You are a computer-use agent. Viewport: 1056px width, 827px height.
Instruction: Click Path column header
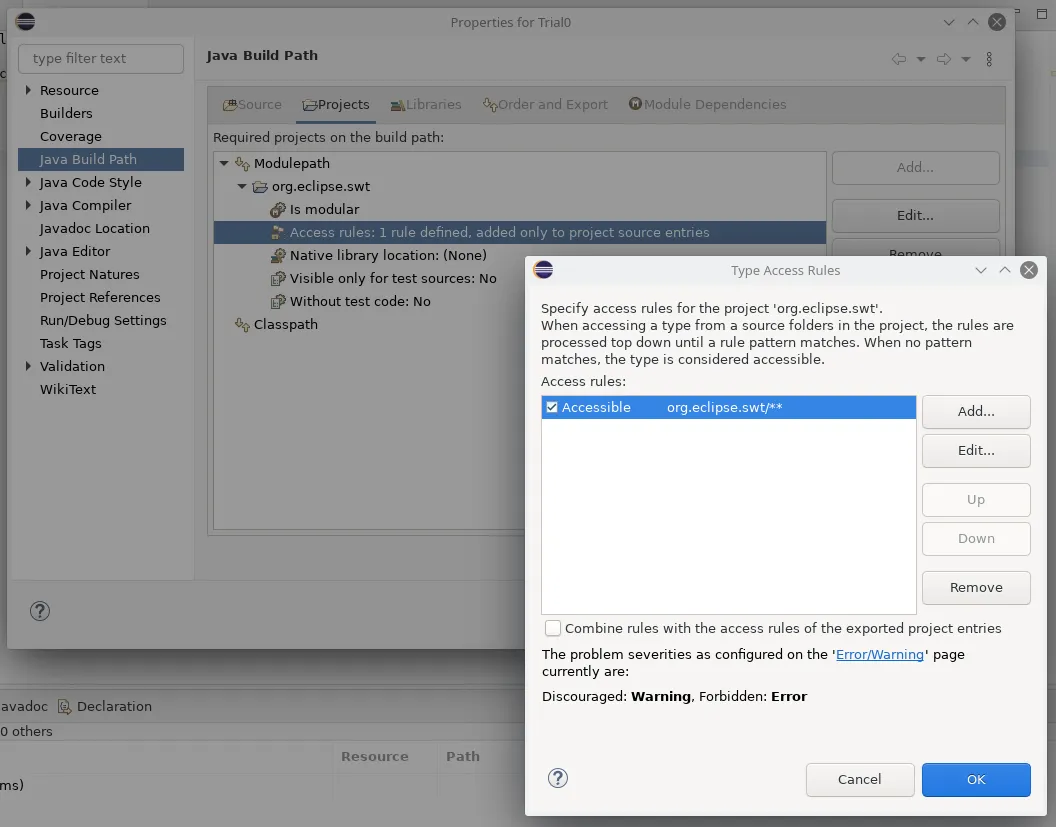(463, 756)
